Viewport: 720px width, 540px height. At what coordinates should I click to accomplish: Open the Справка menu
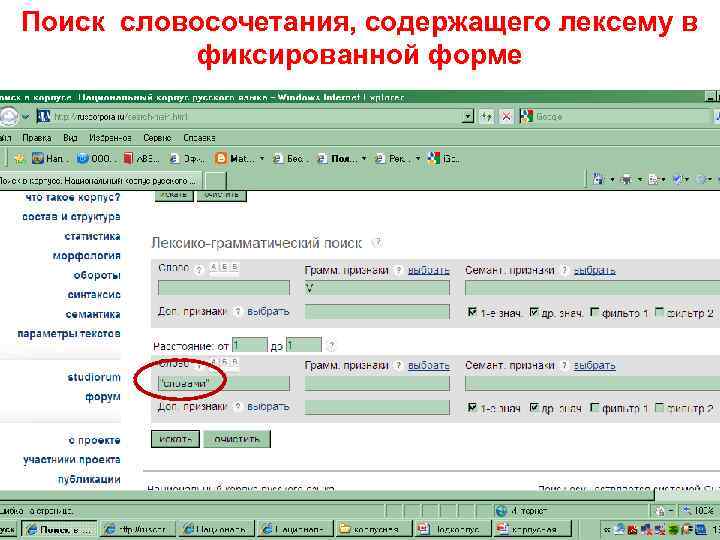coord(199,138)
